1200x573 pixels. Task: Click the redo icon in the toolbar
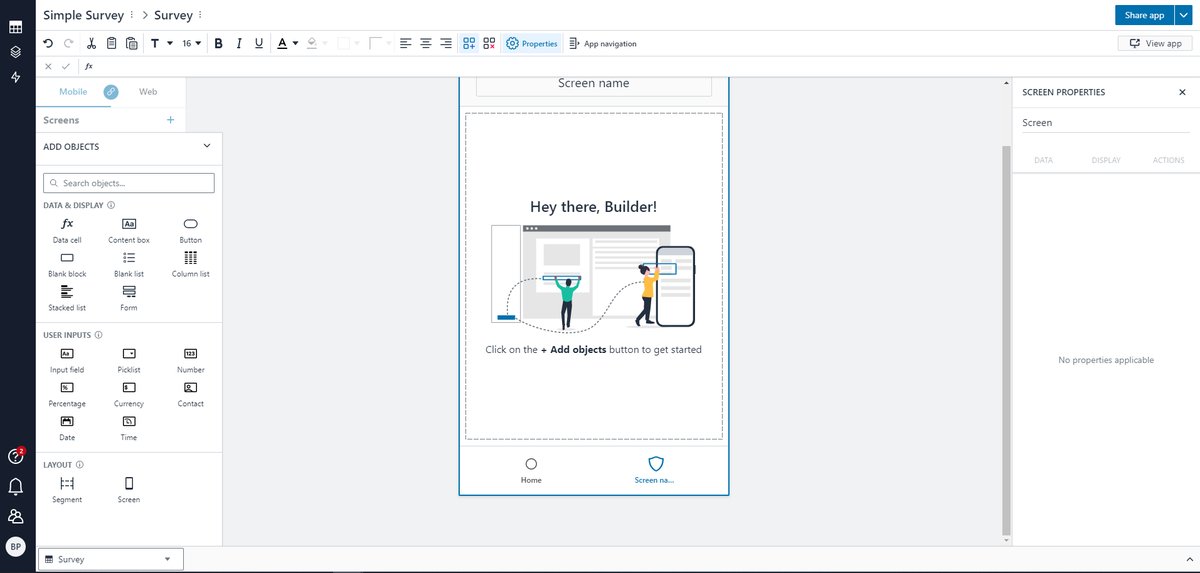click(68, 43)
